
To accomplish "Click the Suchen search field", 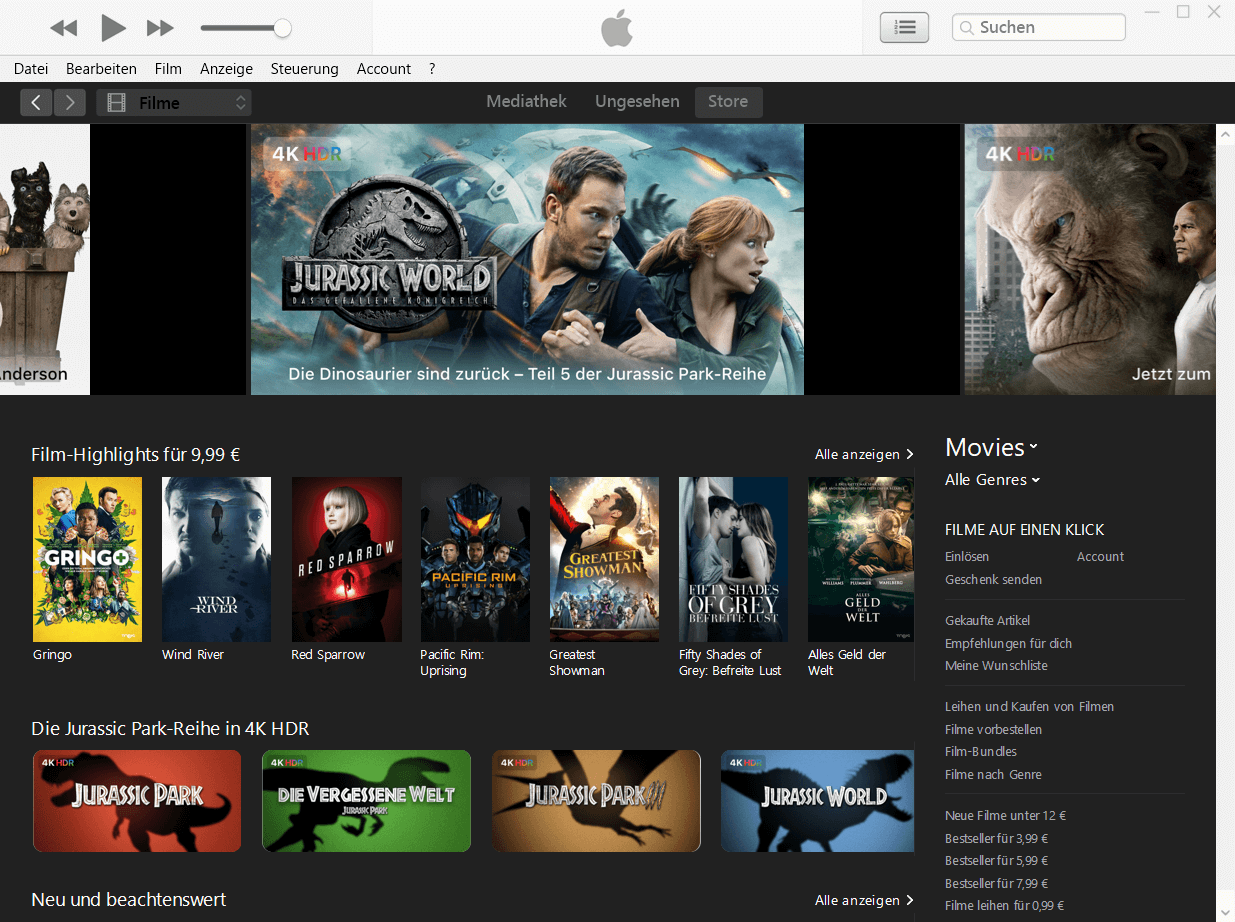I will coord(1038,28).
